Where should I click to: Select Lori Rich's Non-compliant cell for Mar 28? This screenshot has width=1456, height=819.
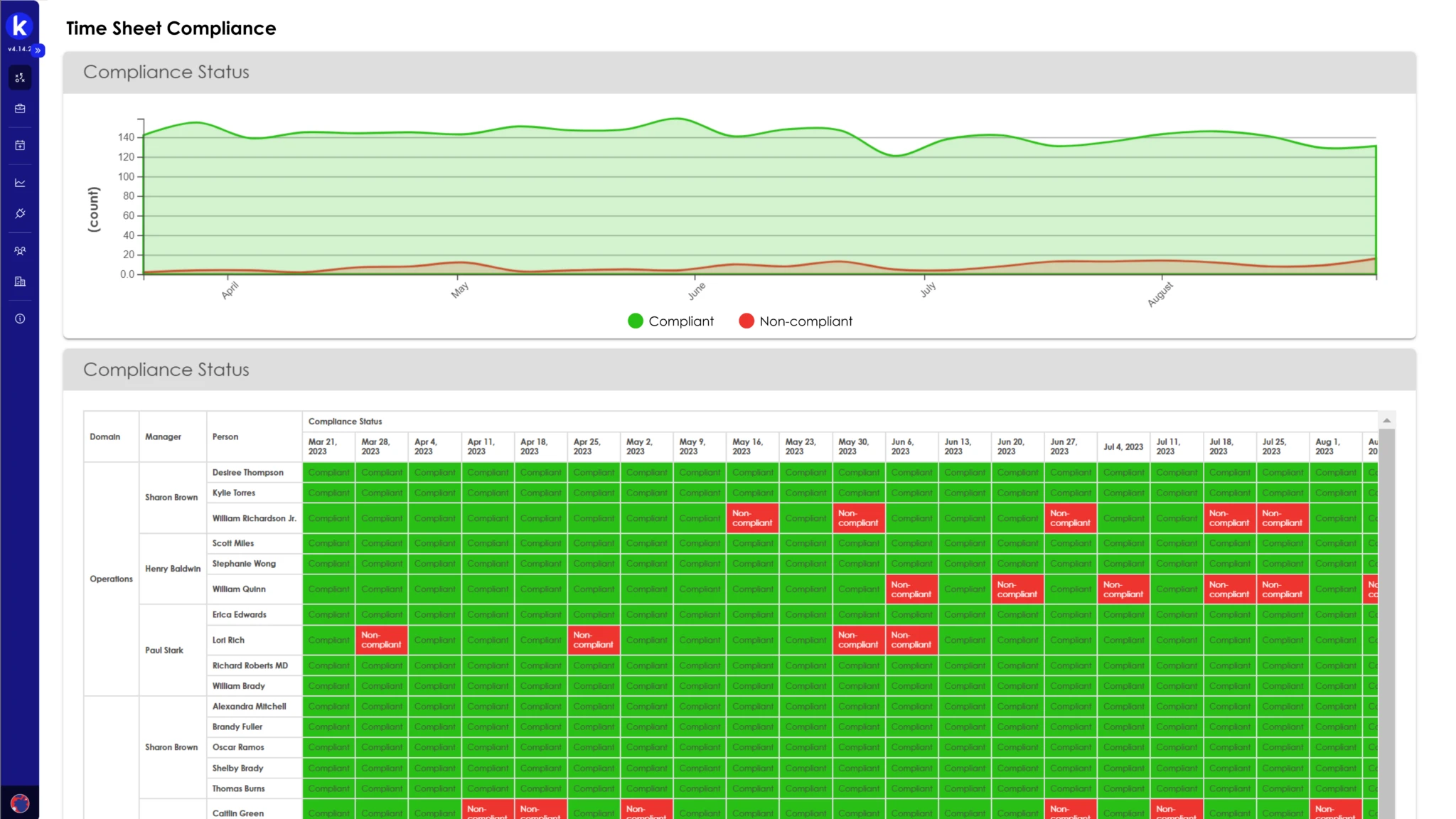pyautogui.click(x=381, y=640)
